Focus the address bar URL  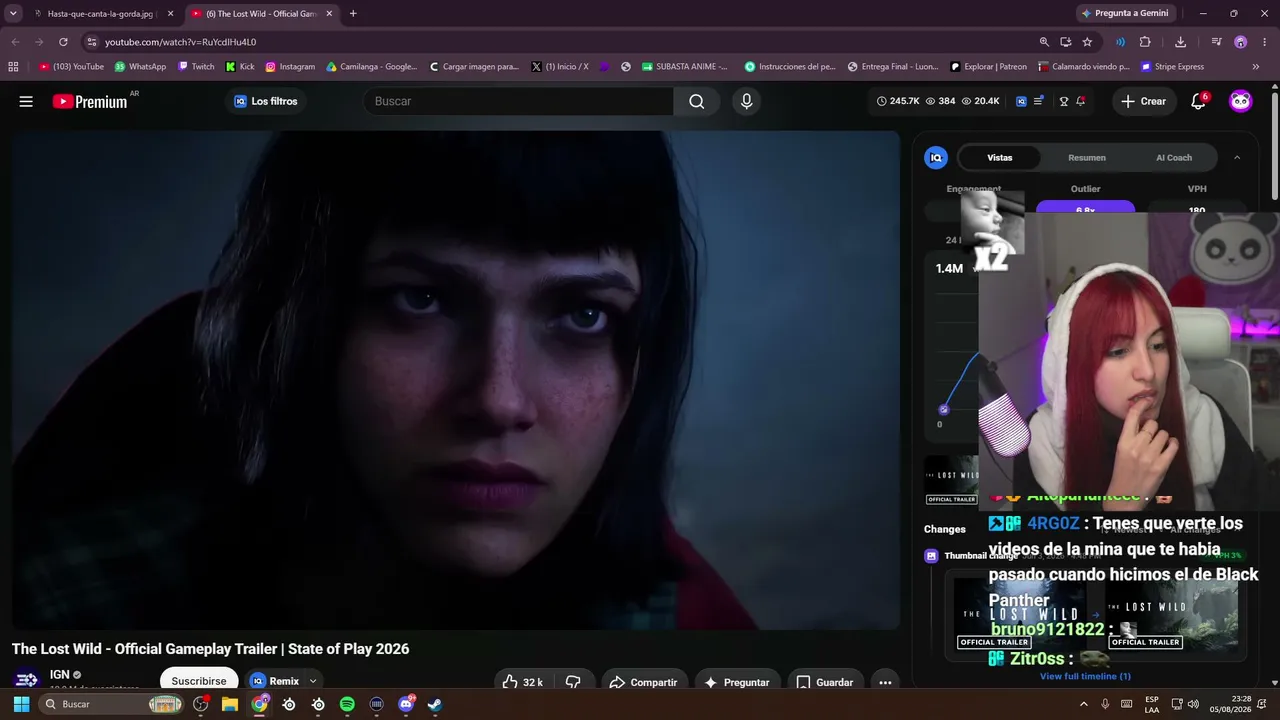tap(180, 42)
